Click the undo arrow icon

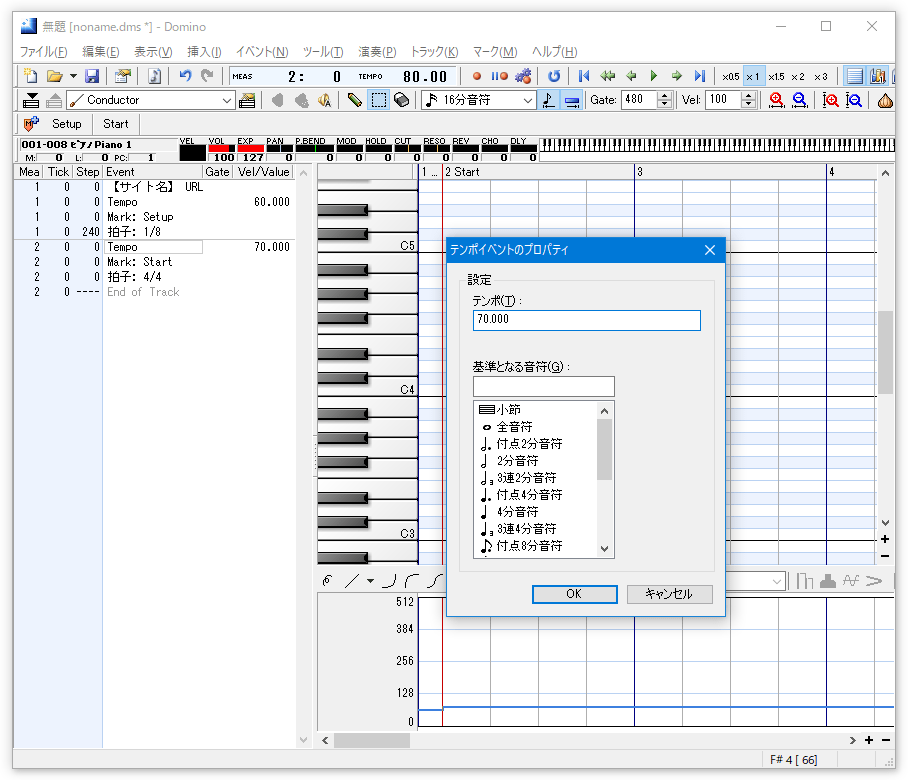[x=185, y=76]
